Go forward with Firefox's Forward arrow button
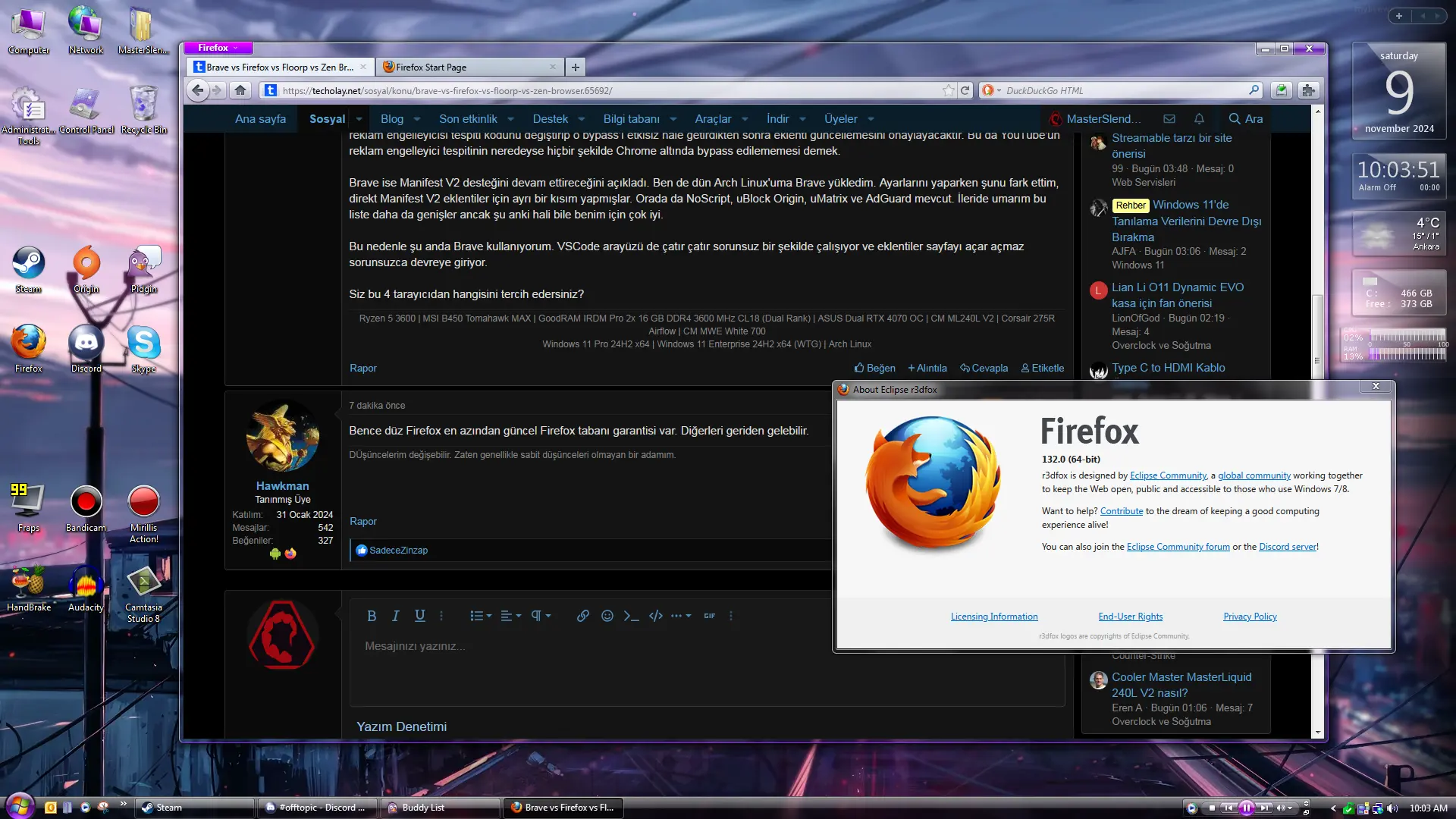The width and height of the screenshot is (1456, 819). (x=217, y=90)
